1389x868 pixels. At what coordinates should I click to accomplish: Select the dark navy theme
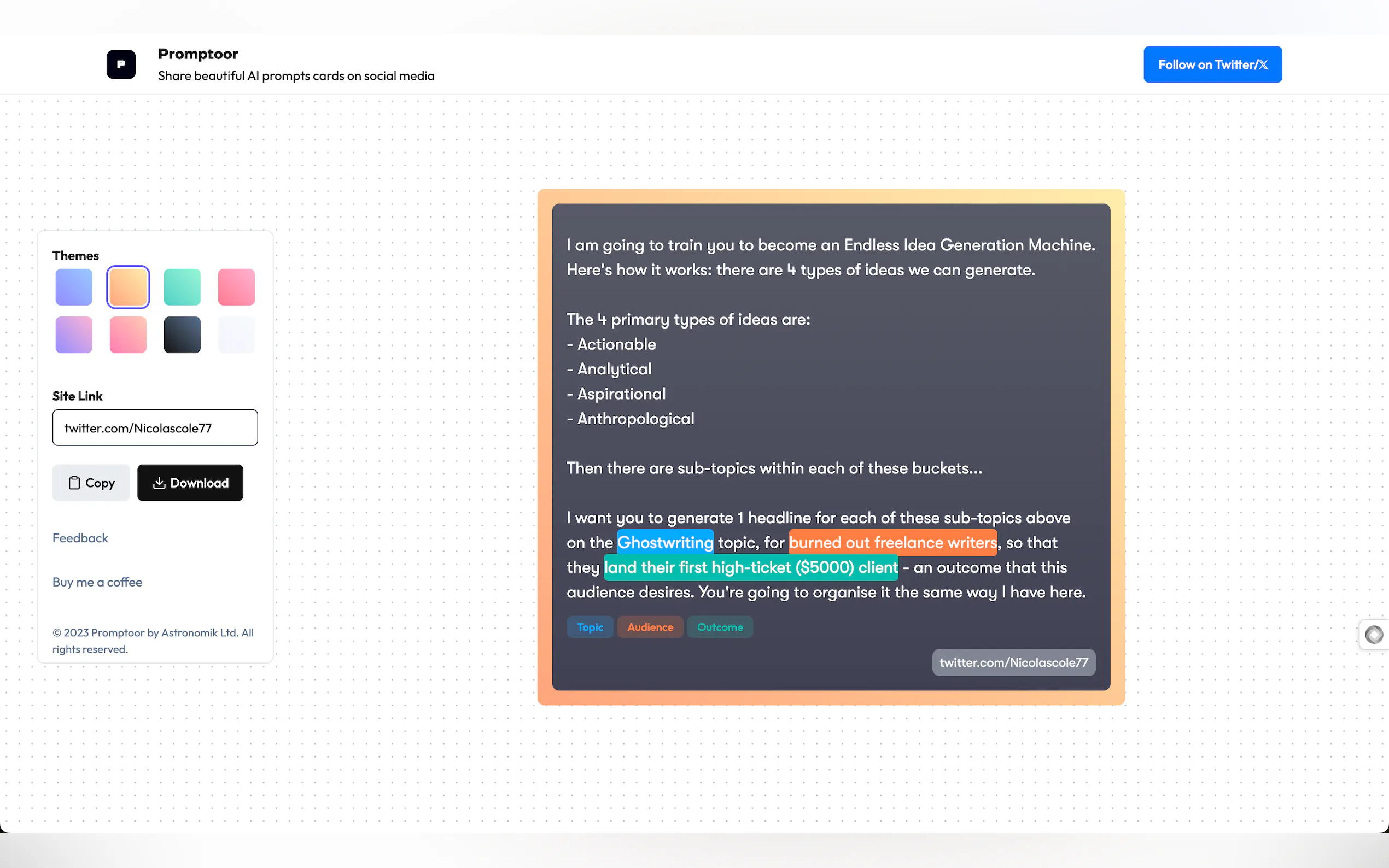tap(182, 335)
